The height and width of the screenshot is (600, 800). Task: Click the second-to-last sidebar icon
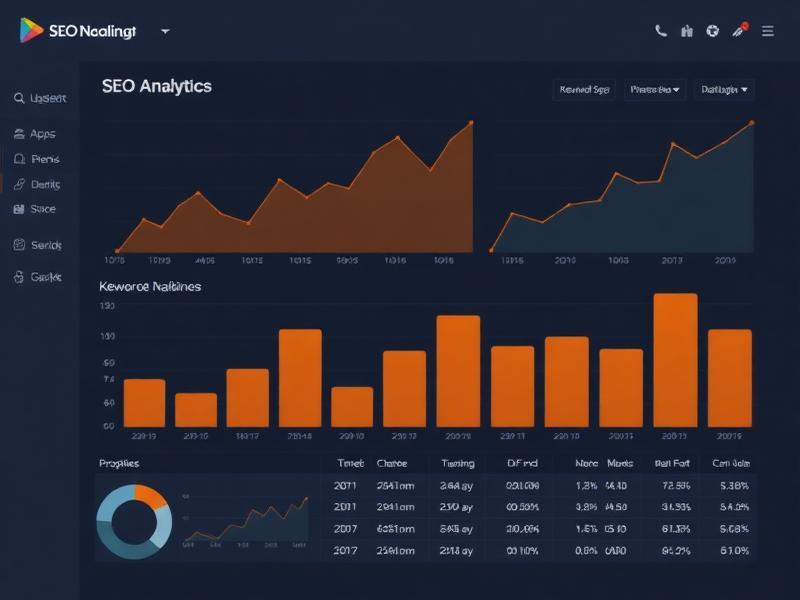click(x=19, y=245)
